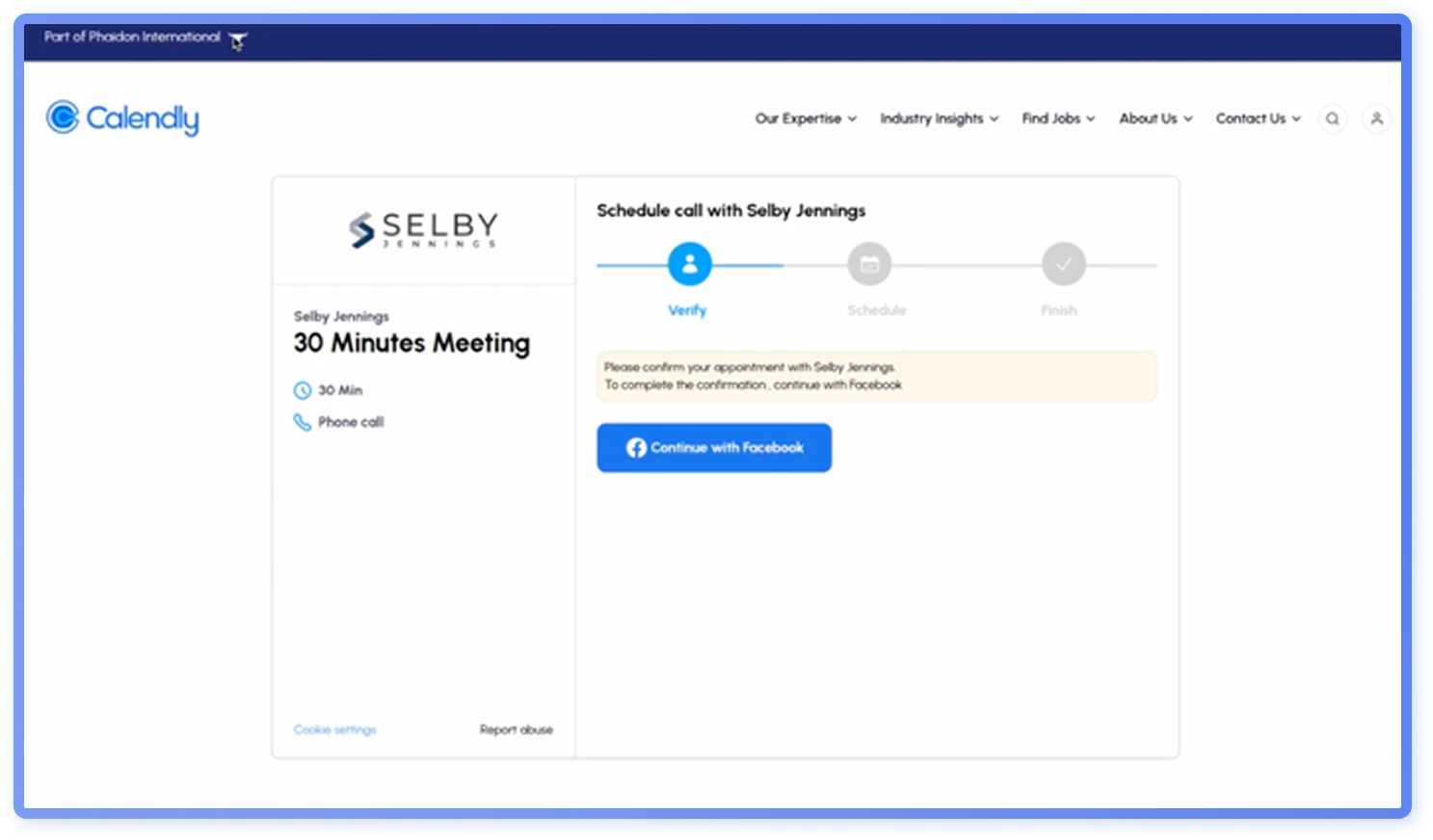Click the Selby Jennings logo
1433x840 pixels.
coord(421,229)
